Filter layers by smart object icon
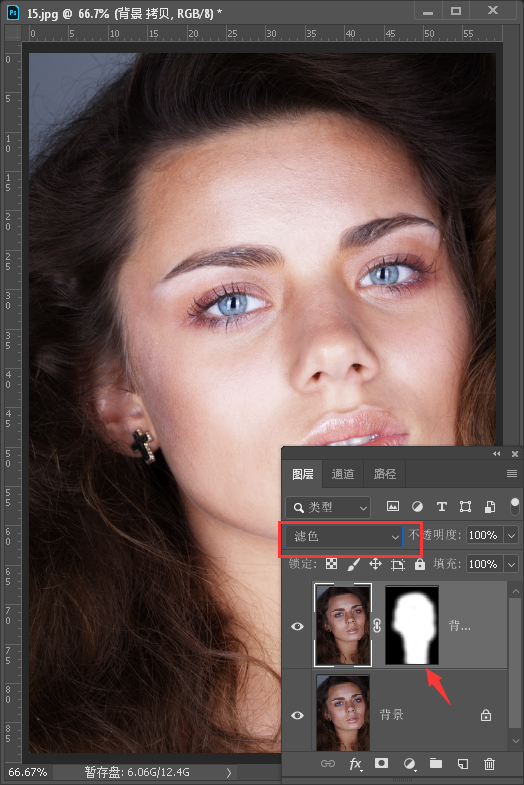The width and height of the screenshot is (524, 785). [490, 507]
